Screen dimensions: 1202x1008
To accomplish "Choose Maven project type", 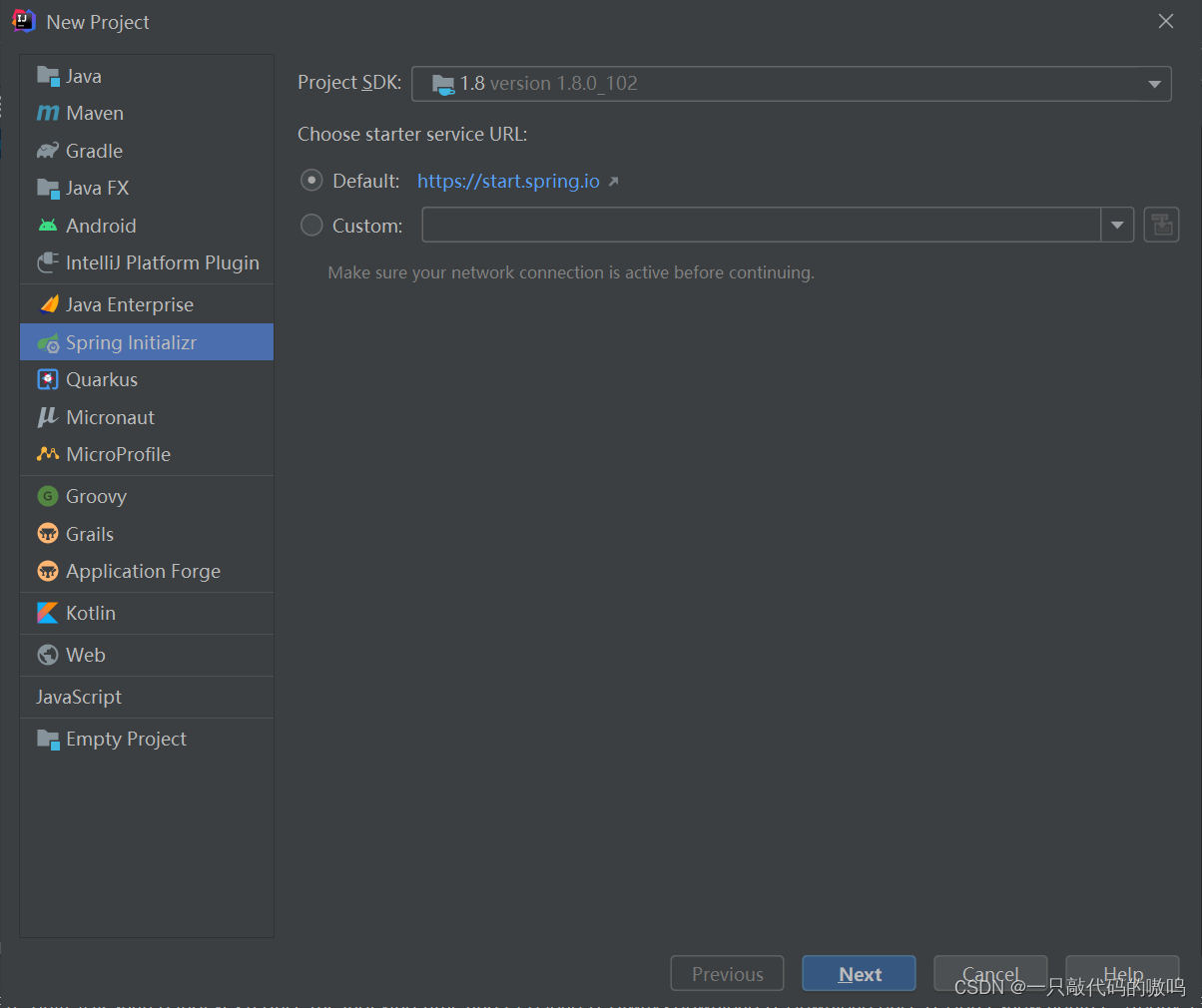I will coord(147,113).
